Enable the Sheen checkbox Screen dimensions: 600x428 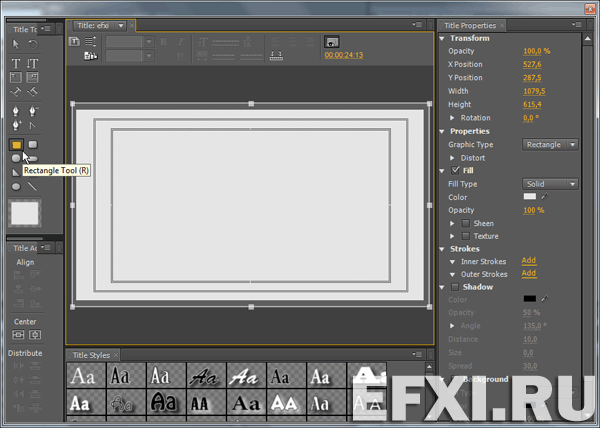pos(465,223)
